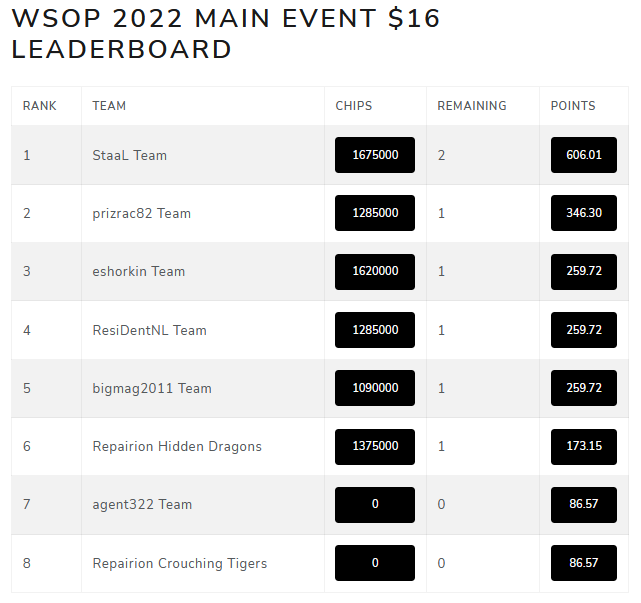Open the Repairion Hidden Dragons team

click(177, 446)
